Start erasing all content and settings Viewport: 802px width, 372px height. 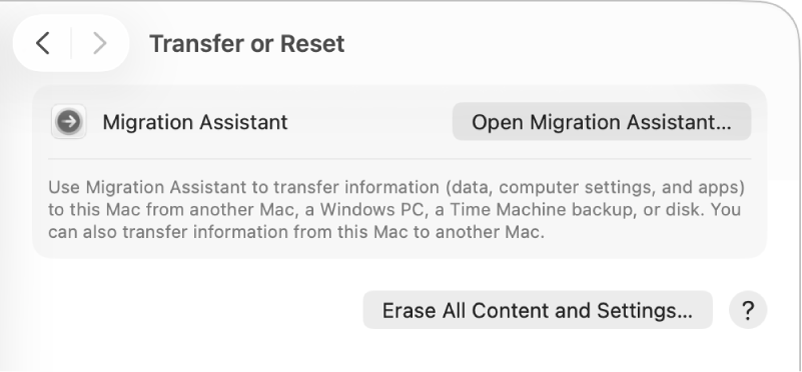pos(538,310)
